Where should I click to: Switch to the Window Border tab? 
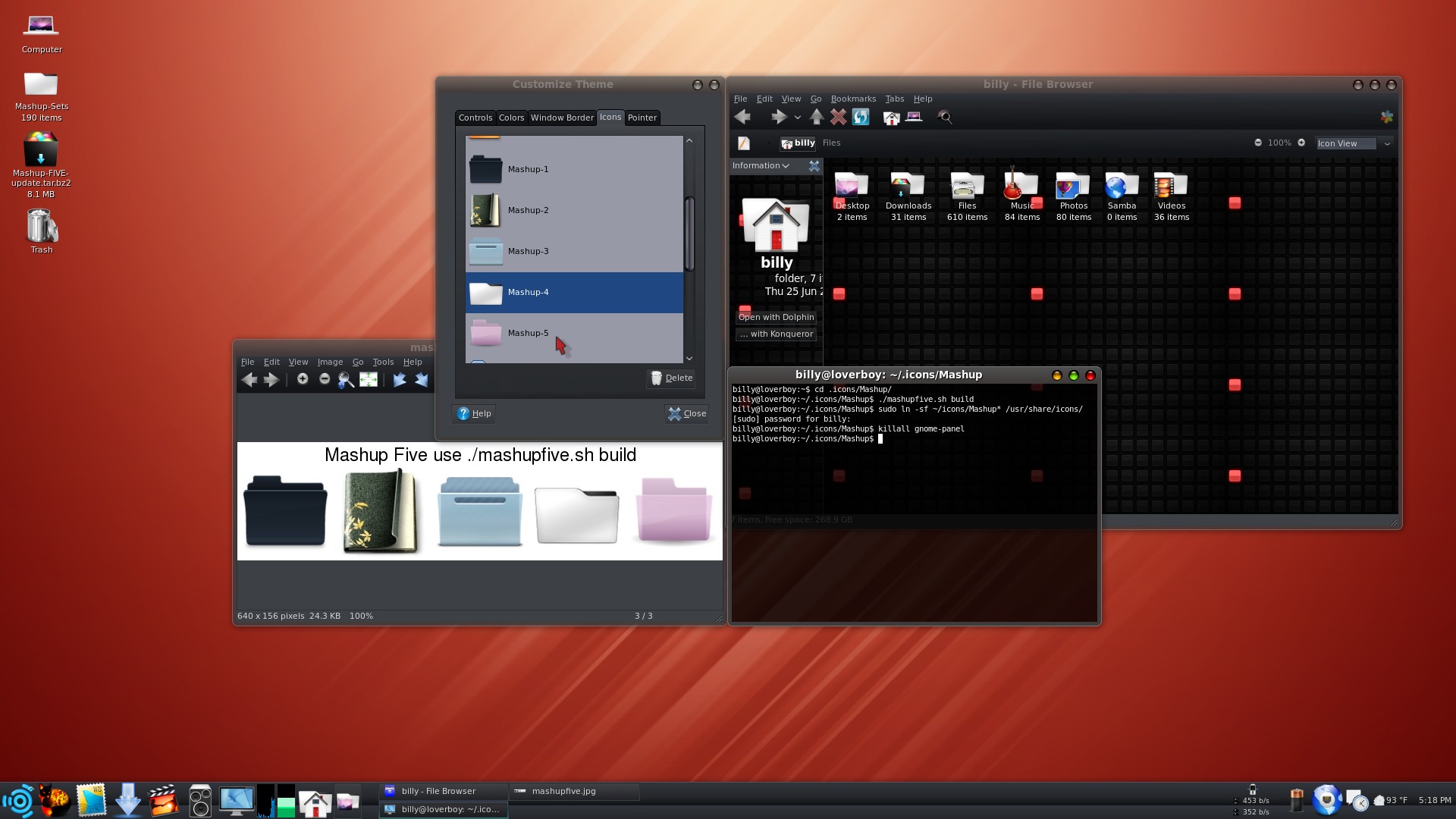[562, 118]
